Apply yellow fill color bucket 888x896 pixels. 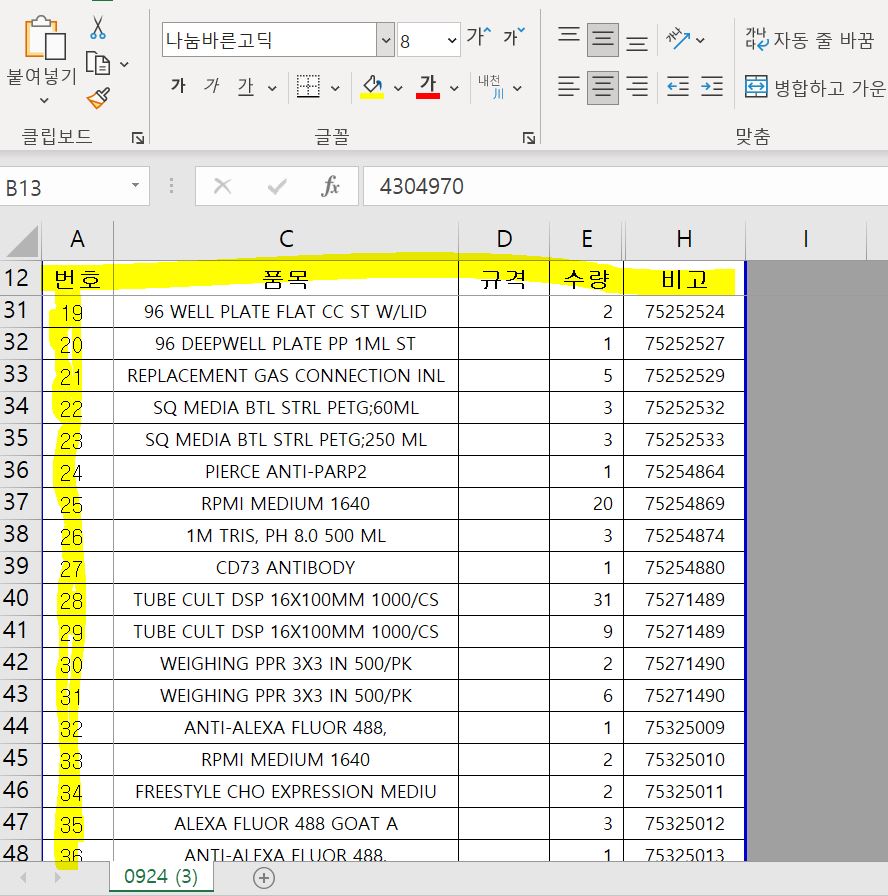tap(372, 87)
